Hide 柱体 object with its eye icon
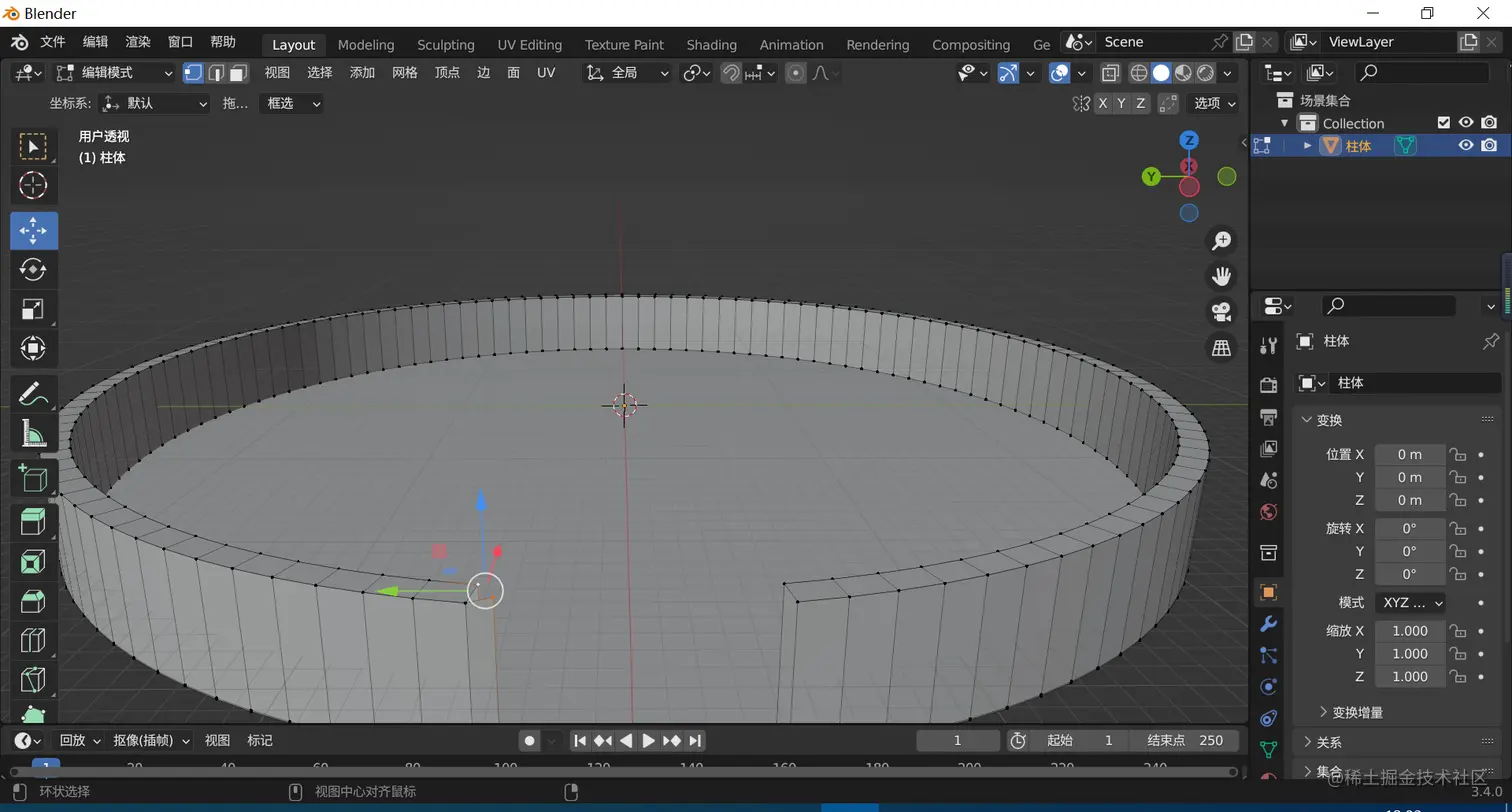This screenshot has height=812, width=1512. [x=1466, y=145]
